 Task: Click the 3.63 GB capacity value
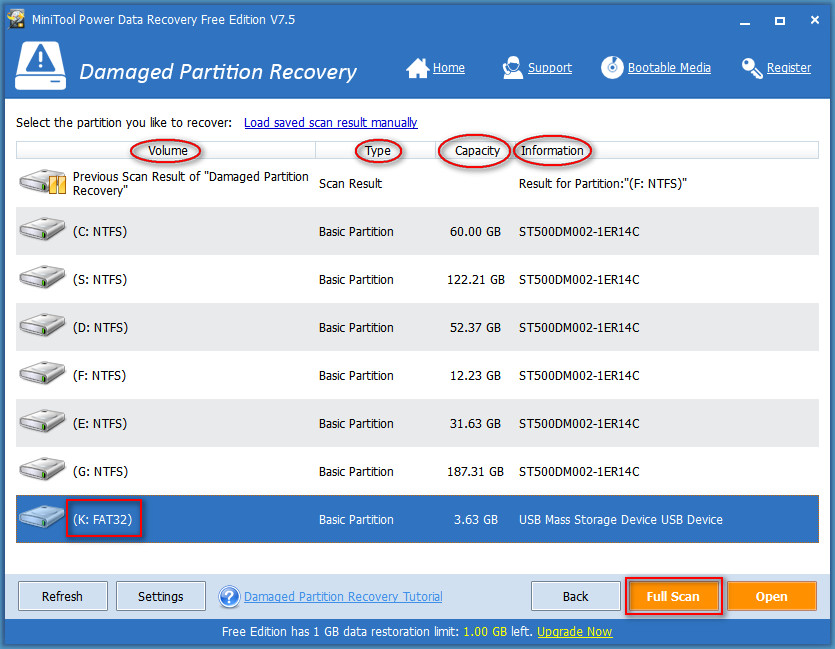(476, 520)
